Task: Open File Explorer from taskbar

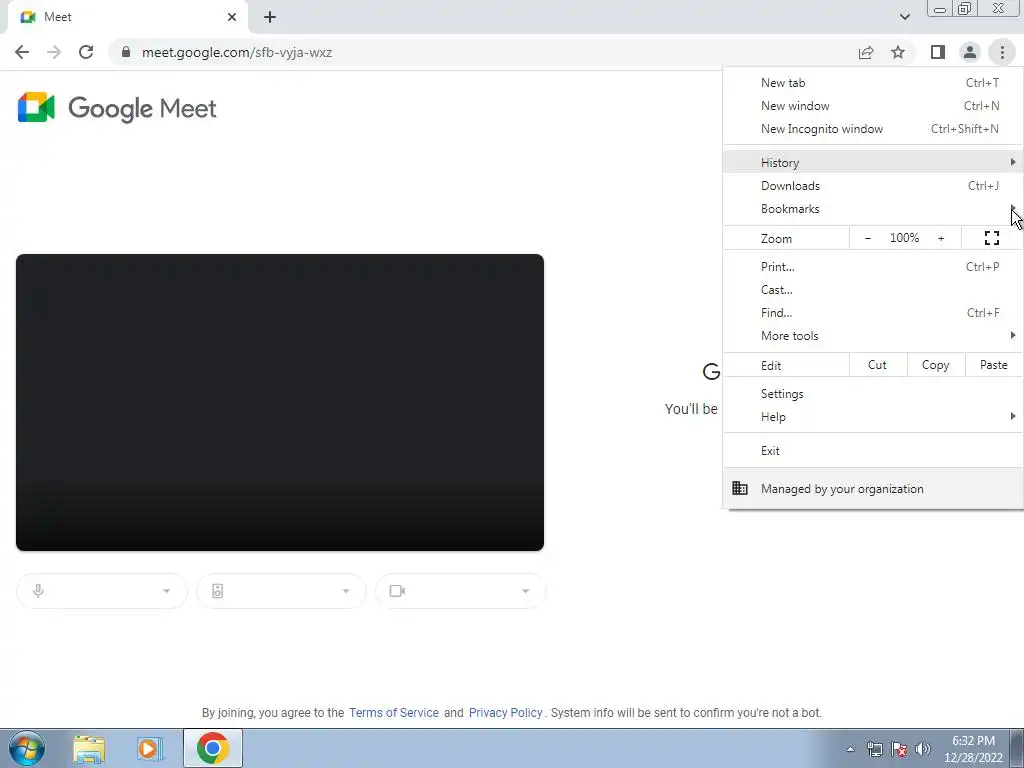Action: [89, 748]
